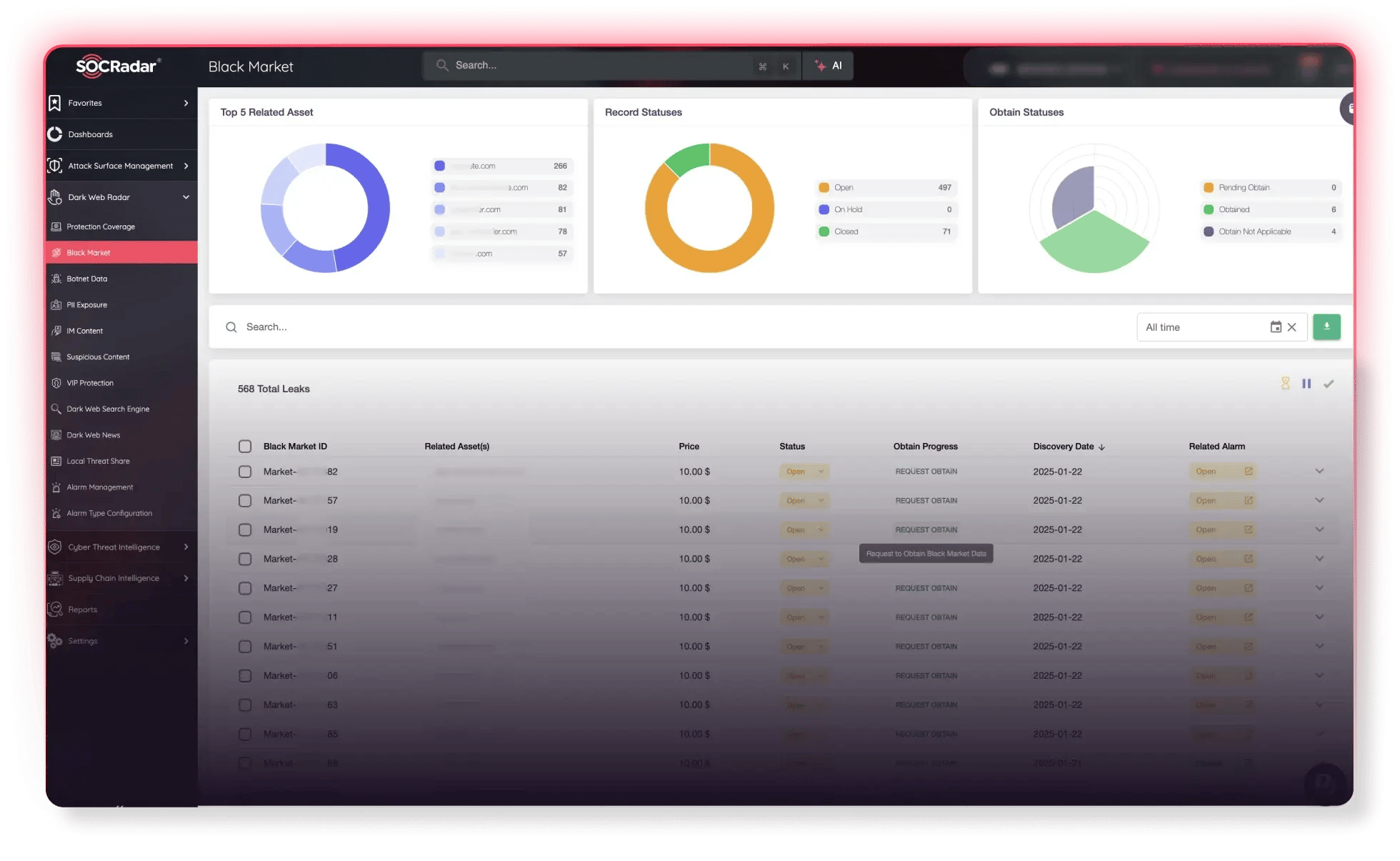
Task: Open the All time date picker
Action: [1221, 327]
